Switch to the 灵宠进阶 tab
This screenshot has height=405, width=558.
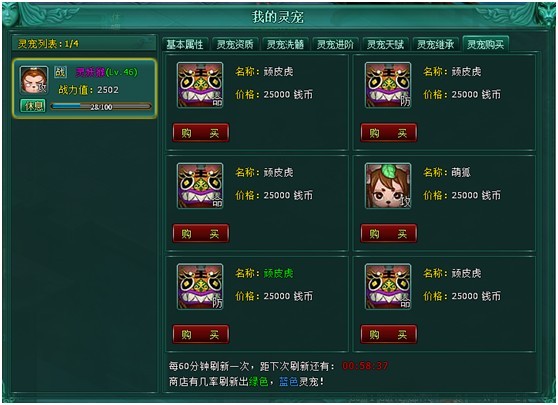pyautogui.click(x=335, y=44)
